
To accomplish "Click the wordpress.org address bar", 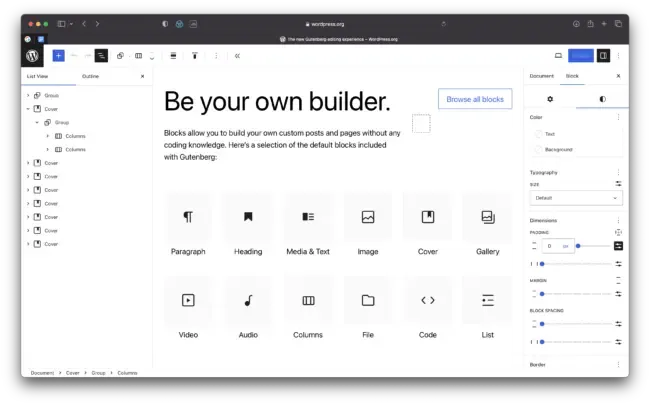I will pyautogui.click(x=325, y=24).
